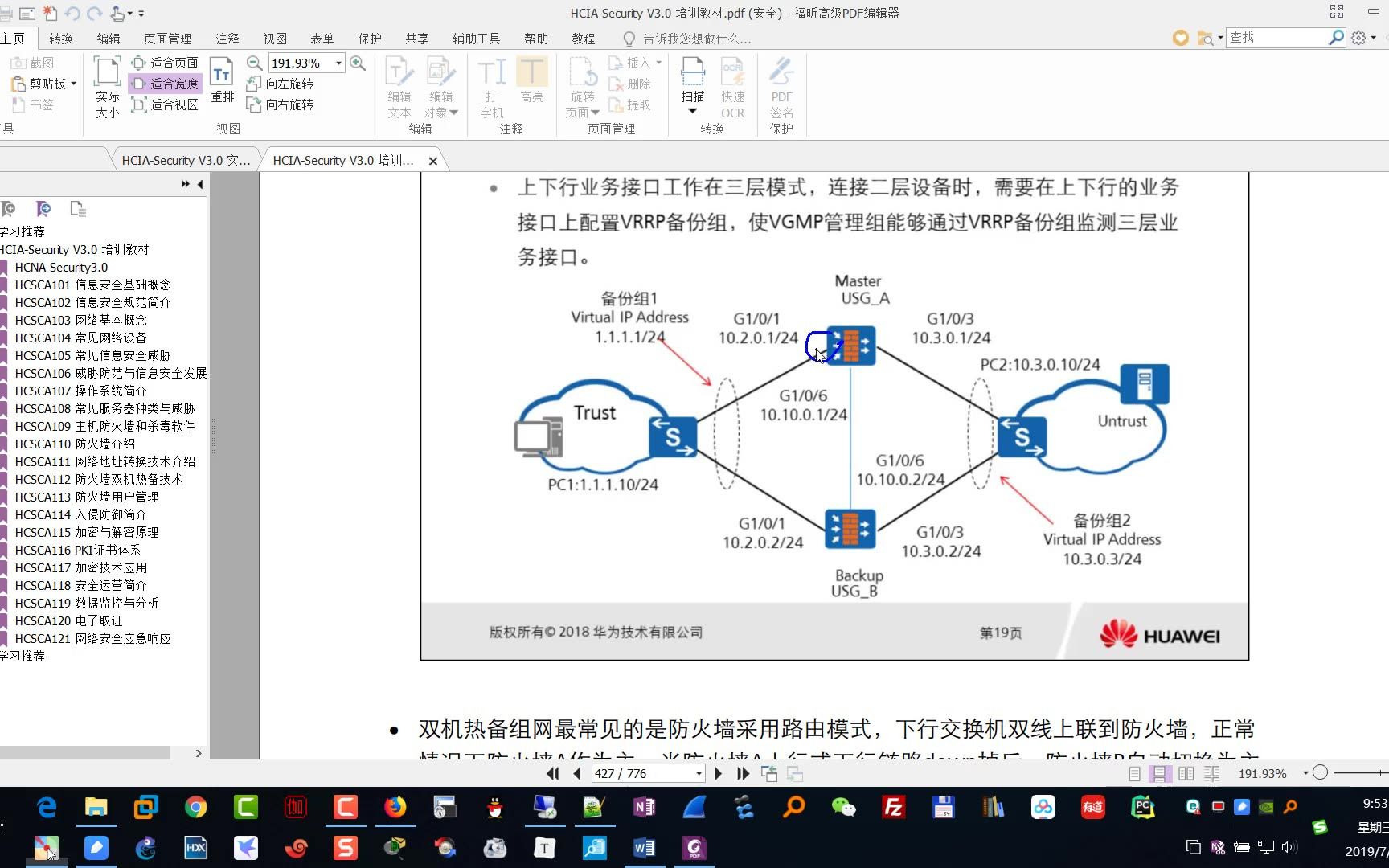
Task: Close the 'HCIA-Security V3.0 培训...' document tab
Action: coord(433,161)
